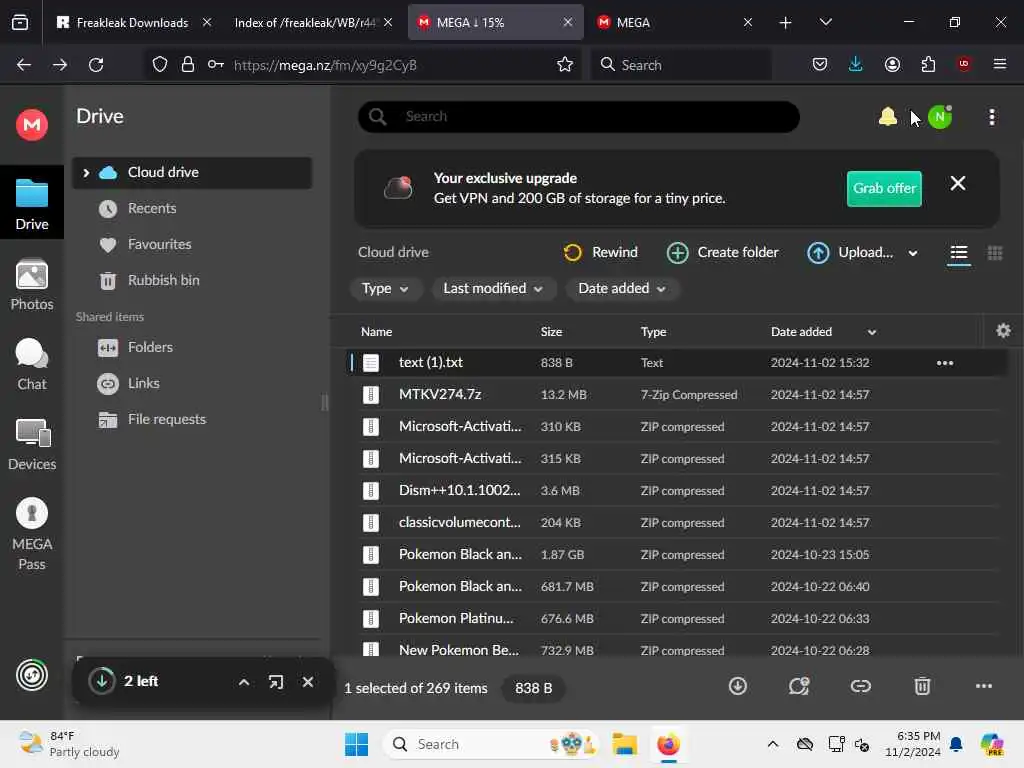Click the circular icon at bottom-left rail
This screenshot has height=768, width=1024.
tap(31, 675)
